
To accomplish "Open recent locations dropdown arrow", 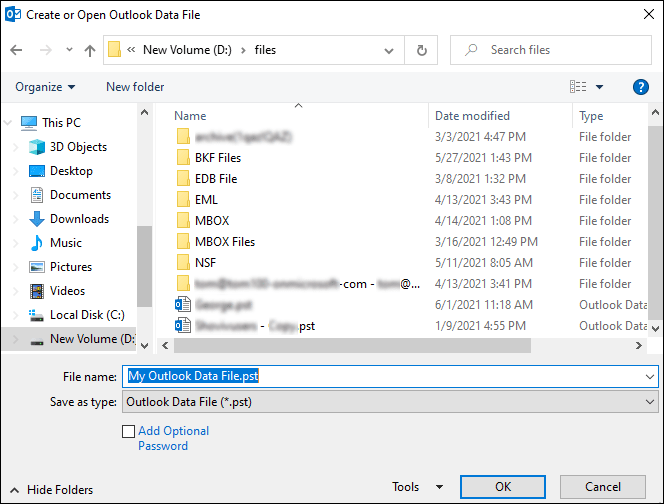I will tap(69, 50).
